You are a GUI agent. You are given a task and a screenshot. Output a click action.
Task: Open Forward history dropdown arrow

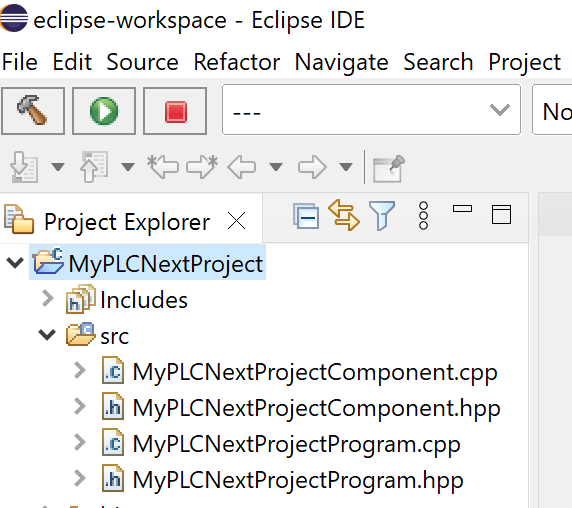pos(346,167)
